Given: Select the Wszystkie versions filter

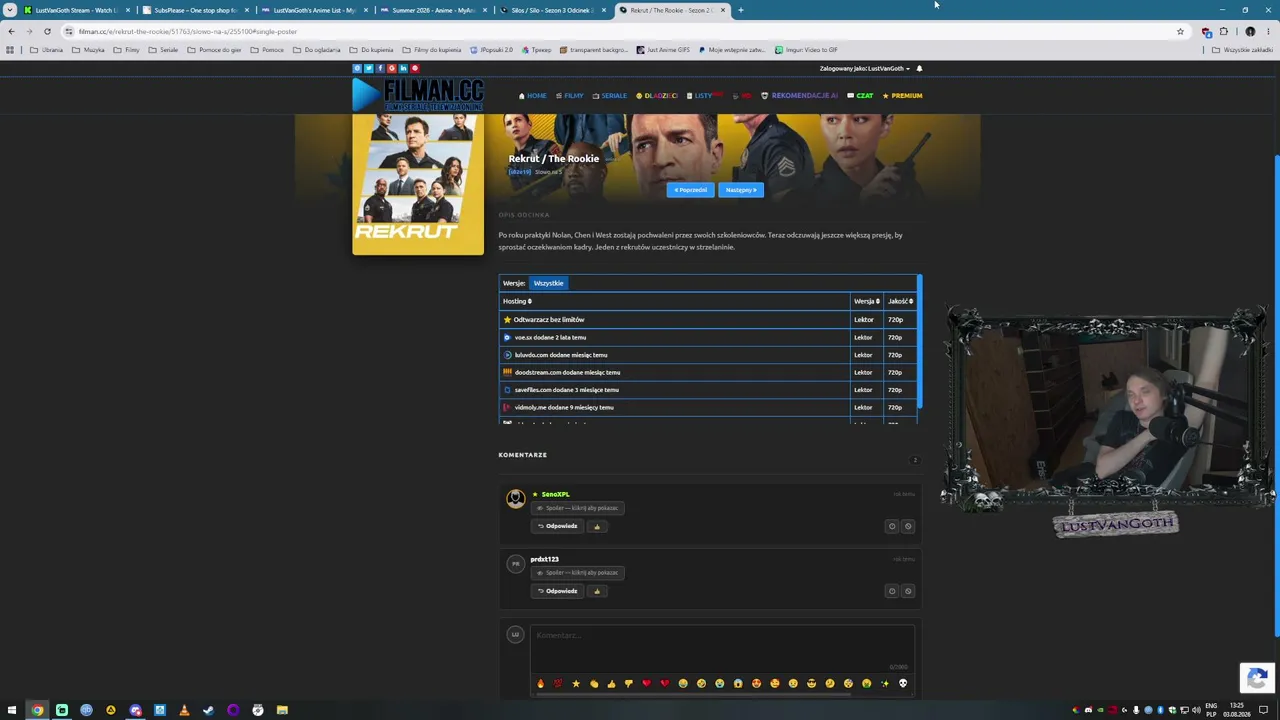Looking at the screenshot, I should [x=548, y=283].
